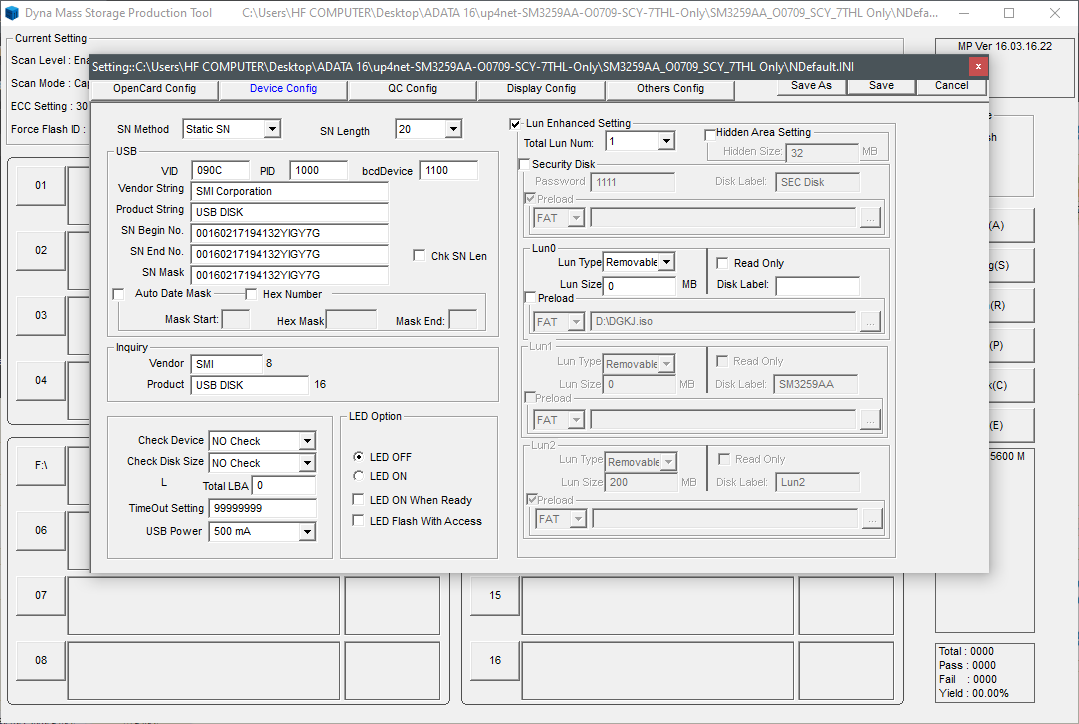The image size is (1079, 724).
Task: Expand the SN Length dropdown
Action: click(x=453, y=129)
